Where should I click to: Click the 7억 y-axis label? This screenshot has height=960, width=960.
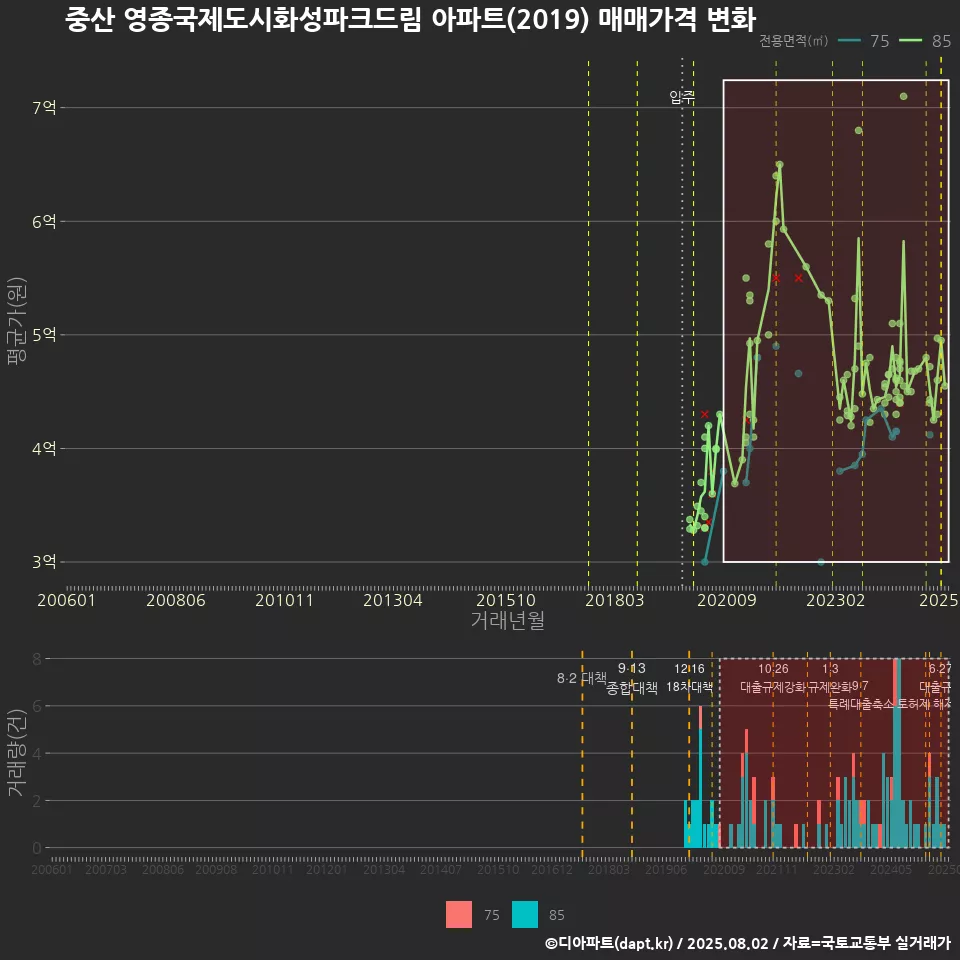point(44,108)
